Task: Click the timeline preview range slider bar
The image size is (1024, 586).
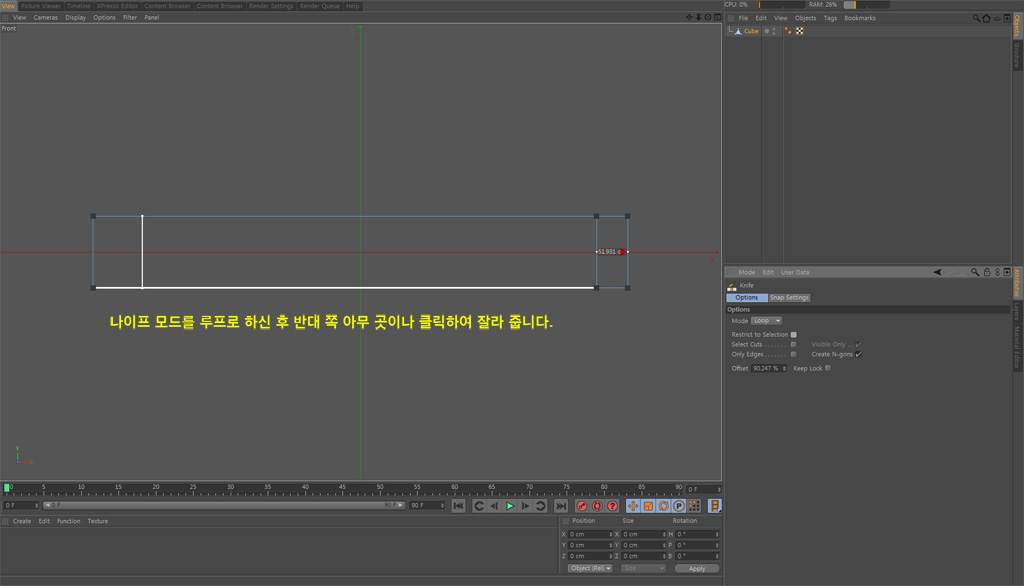Action: pos(224,506)
